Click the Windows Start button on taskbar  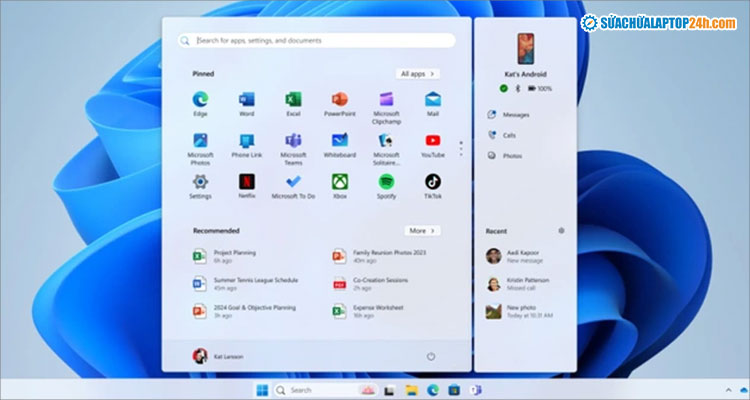point(263,390)
